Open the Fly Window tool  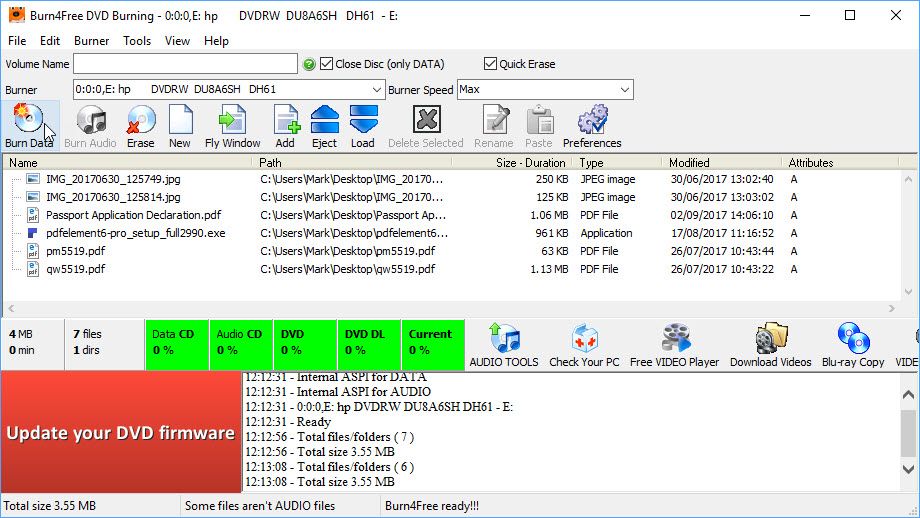point(232,126)
